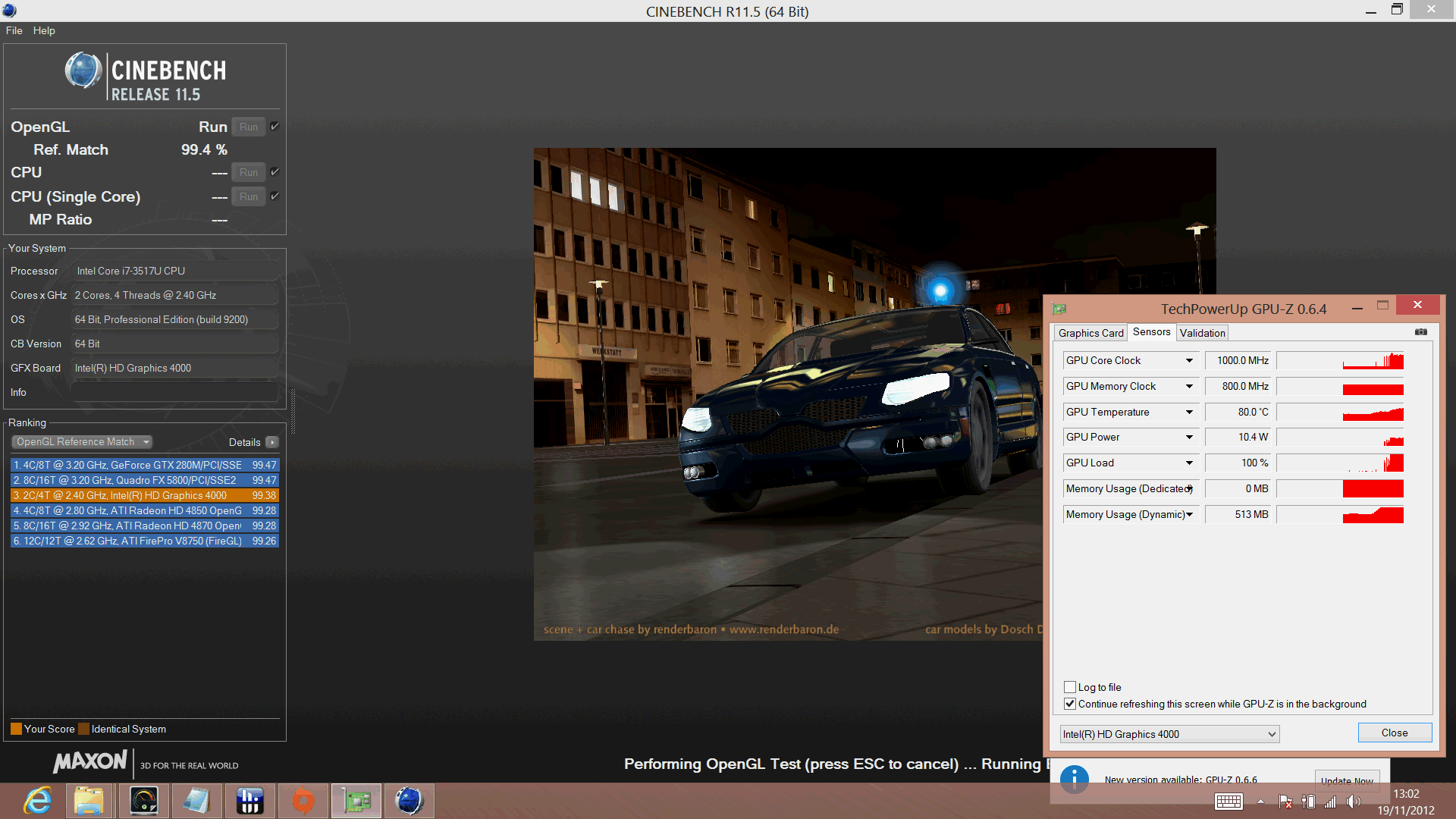Viewport: 1456px width, 819px height.
Task: Toggle the OpenGL test checkbox
Action: click(275, 127)
